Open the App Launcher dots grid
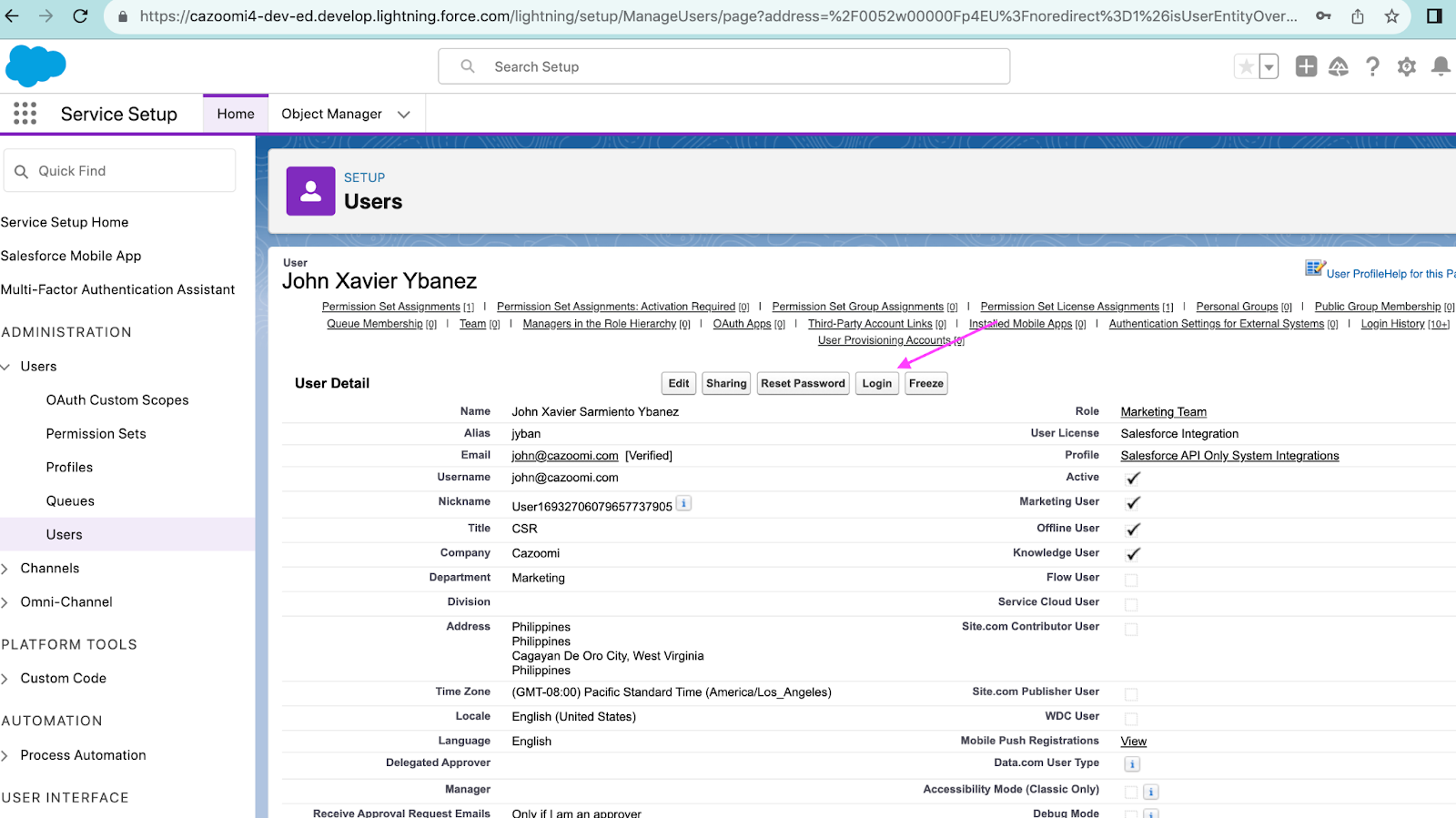 pos(25,114)
